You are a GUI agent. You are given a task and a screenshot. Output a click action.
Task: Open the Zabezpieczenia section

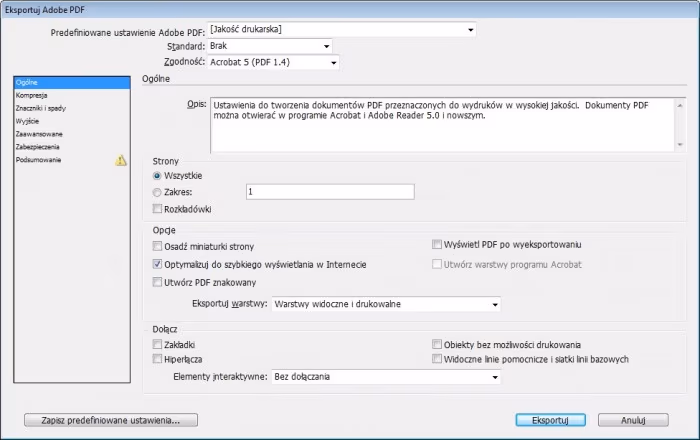pyautogui.click(x=72, y=147)
